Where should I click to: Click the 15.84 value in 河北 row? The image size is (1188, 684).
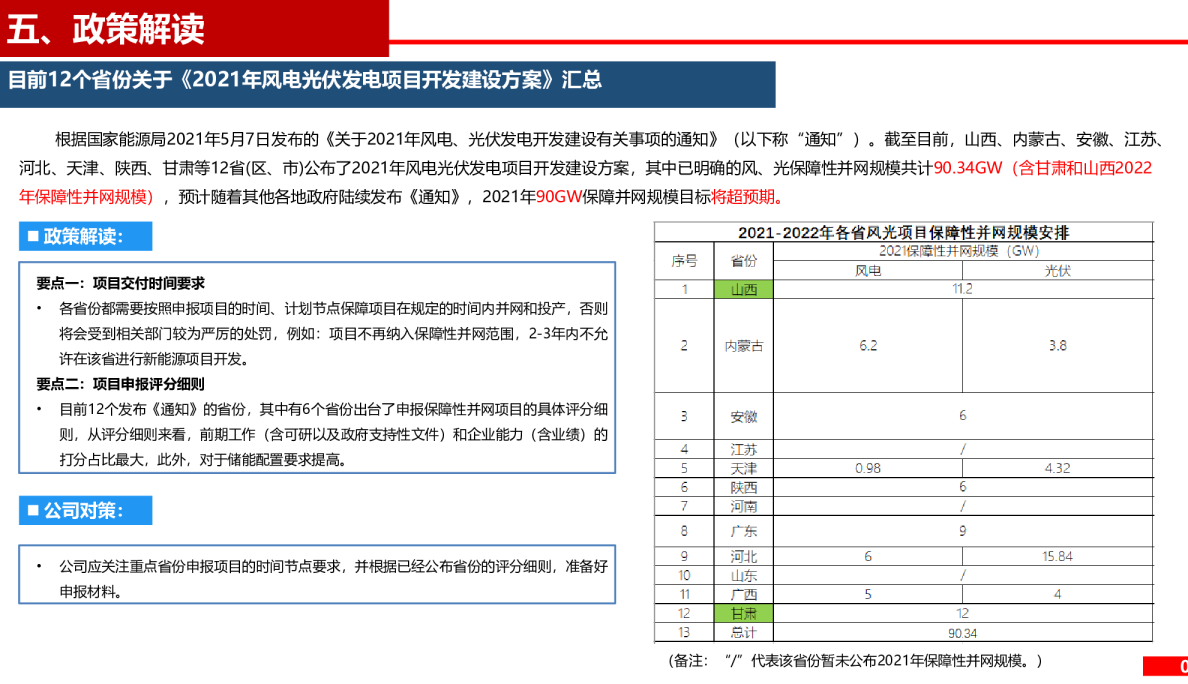pos(1057,556)
